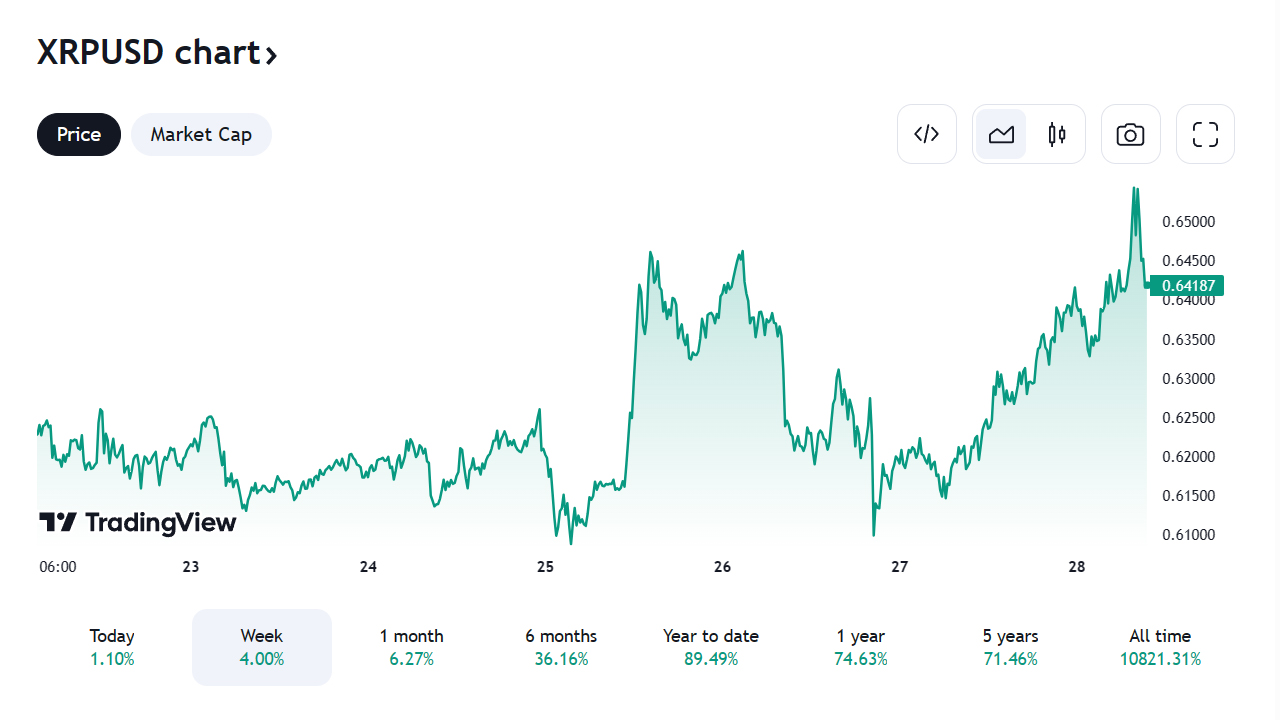The width and height of the screenshot is (1280, 720).
Task: Open the XRPUSD chart heading link
Action: point(148,52)
